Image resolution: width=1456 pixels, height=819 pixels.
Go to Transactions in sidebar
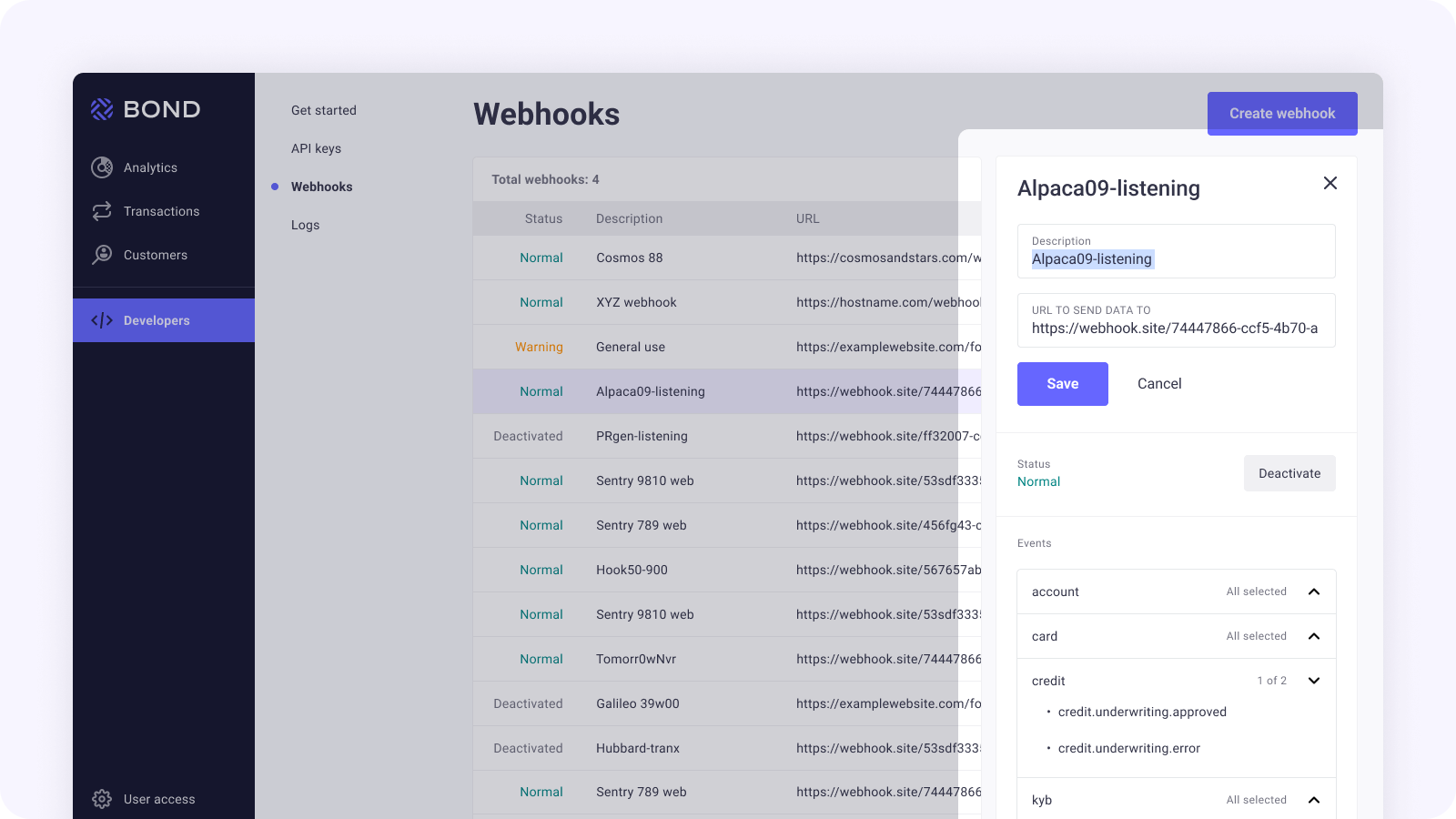(161, 211)
